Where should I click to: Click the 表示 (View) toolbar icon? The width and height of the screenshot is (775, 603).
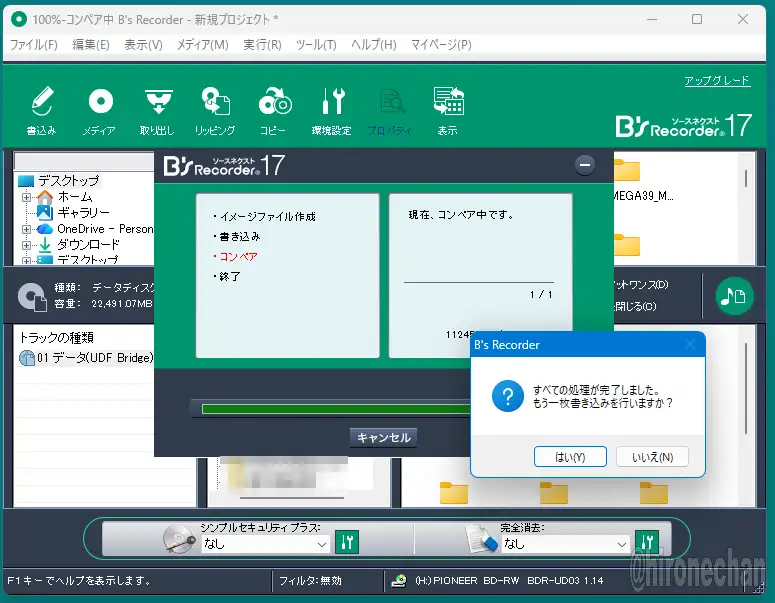pos(447,104)
